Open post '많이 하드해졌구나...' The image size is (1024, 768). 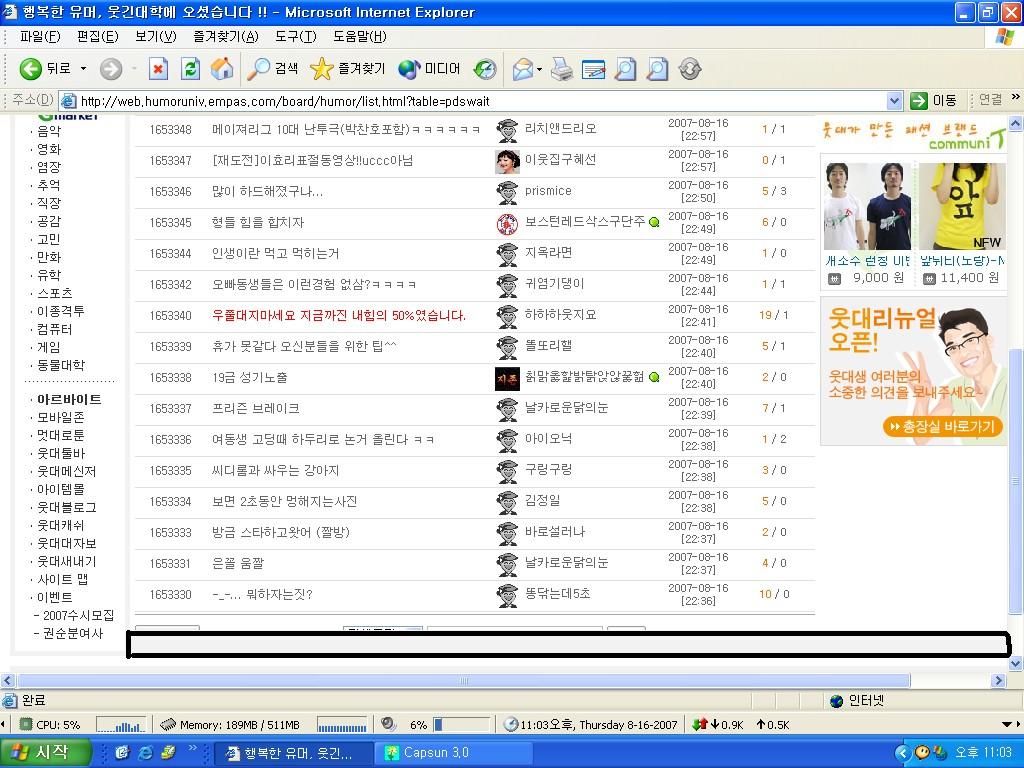tap(267, 191)
